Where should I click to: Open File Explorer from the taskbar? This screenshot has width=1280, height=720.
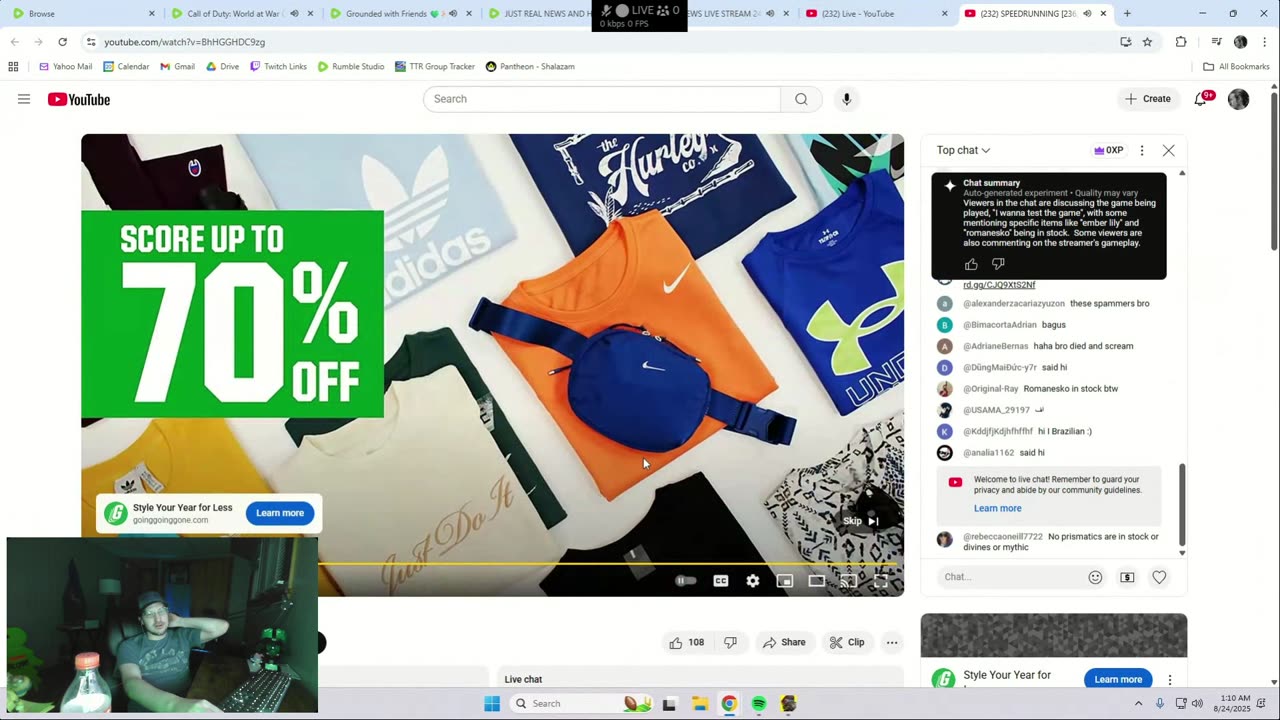700,704
